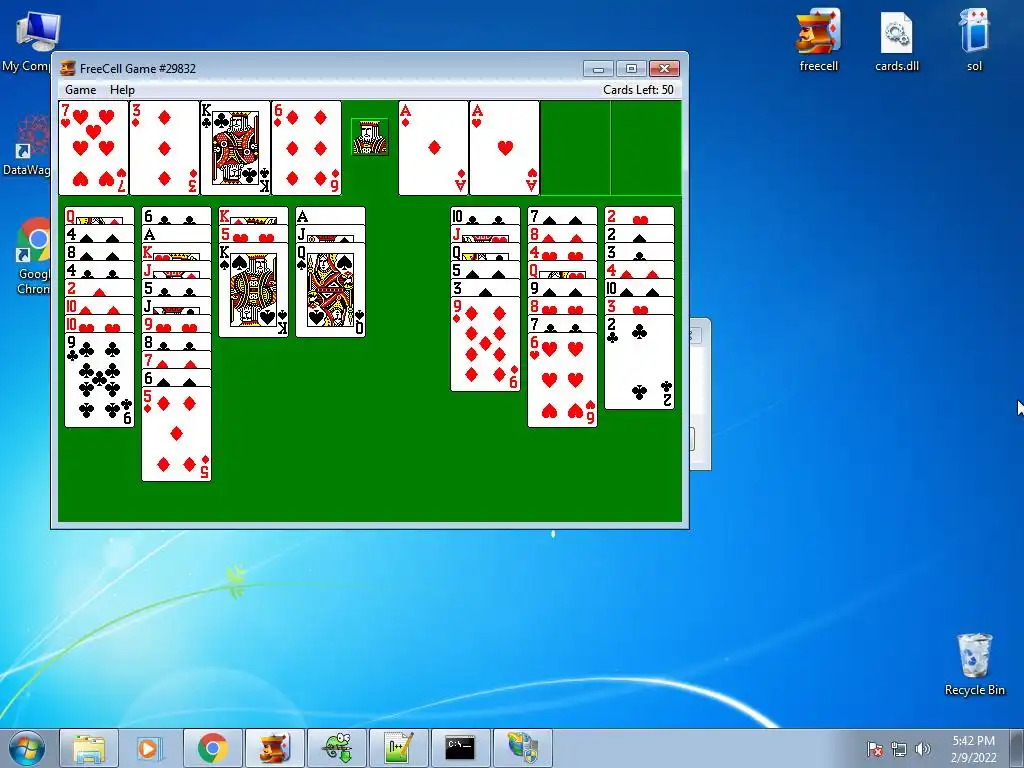Click the 6 of clubs top card
Image resolution: width=1024 pixels, height=768 pixels.
(176, 216)
